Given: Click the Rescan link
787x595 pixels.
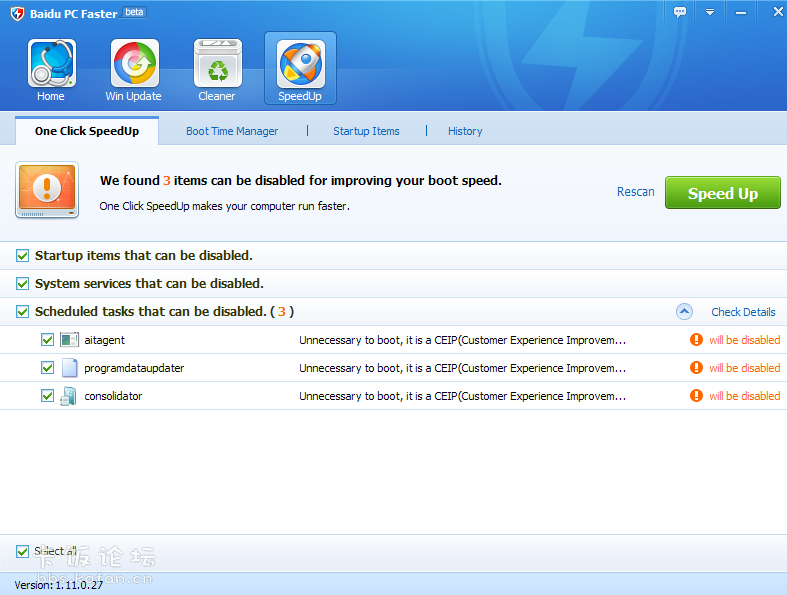Looking at the screenshot, I should point(635,192).
